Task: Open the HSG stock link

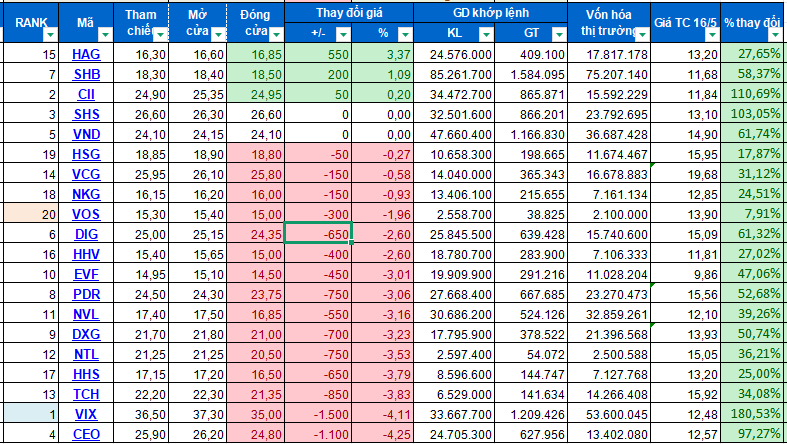Action: click(86, 154)
